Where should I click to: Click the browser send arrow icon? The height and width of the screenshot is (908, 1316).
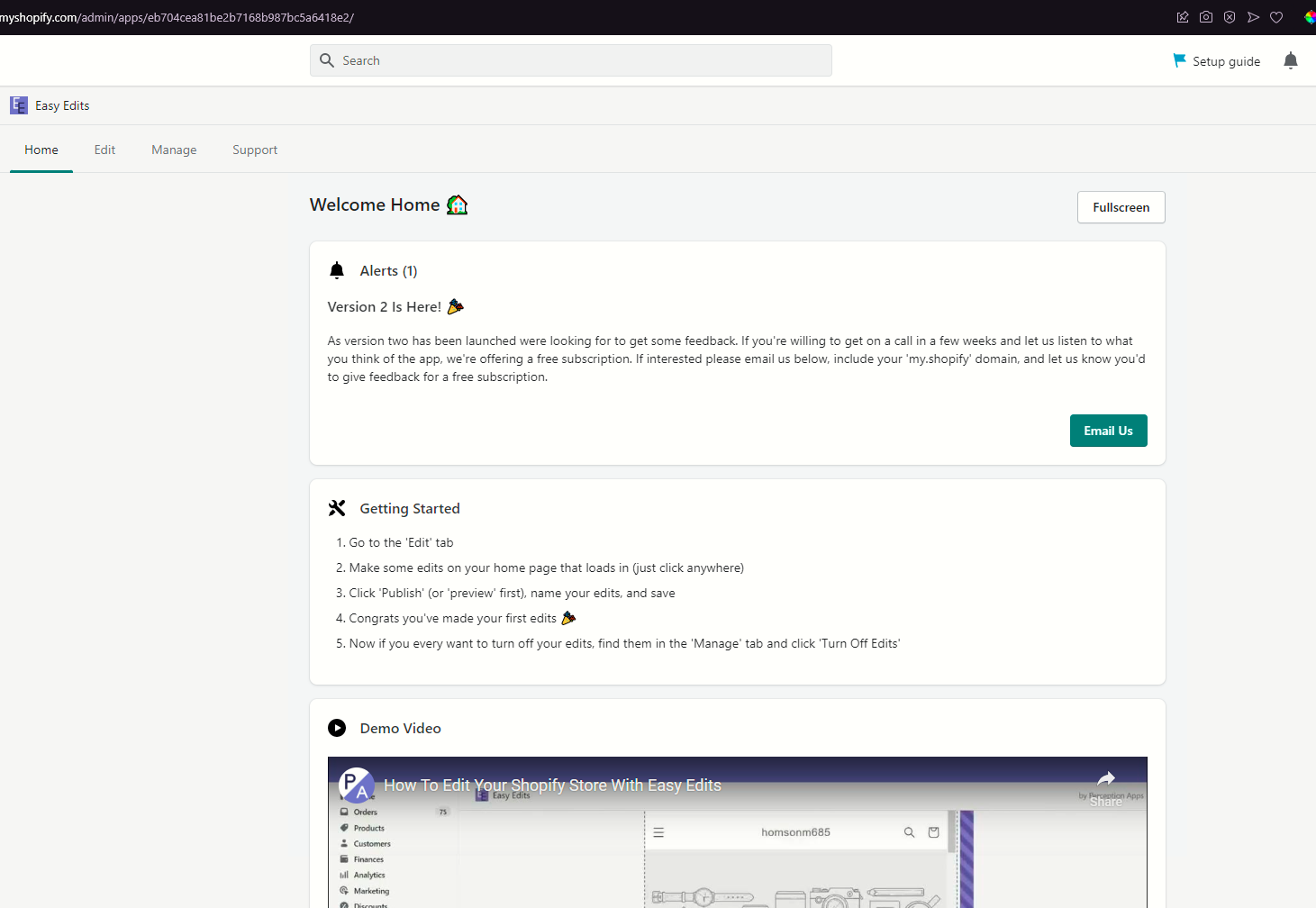(1253, 17)
